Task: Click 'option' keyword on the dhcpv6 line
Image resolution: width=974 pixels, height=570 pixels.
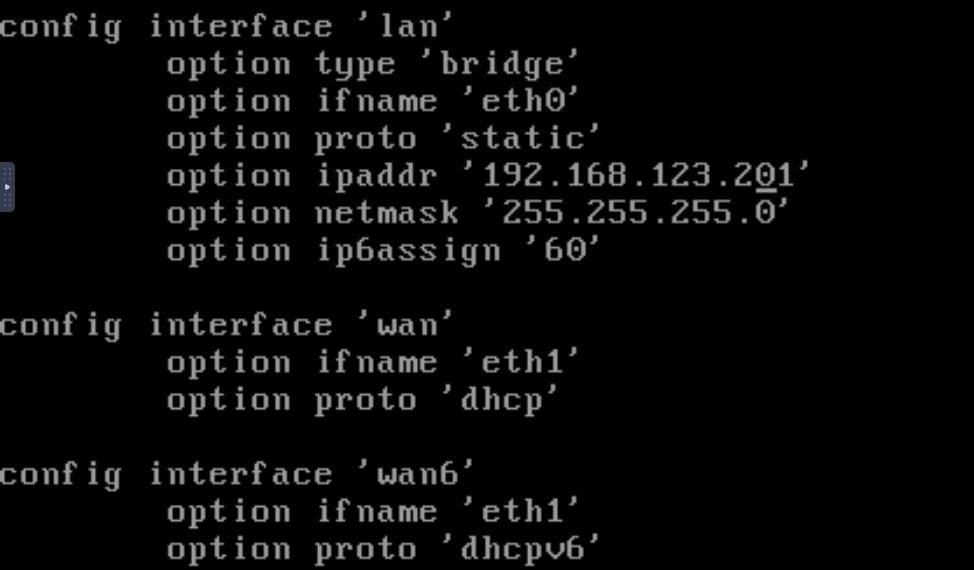Action: pos(229,549)
